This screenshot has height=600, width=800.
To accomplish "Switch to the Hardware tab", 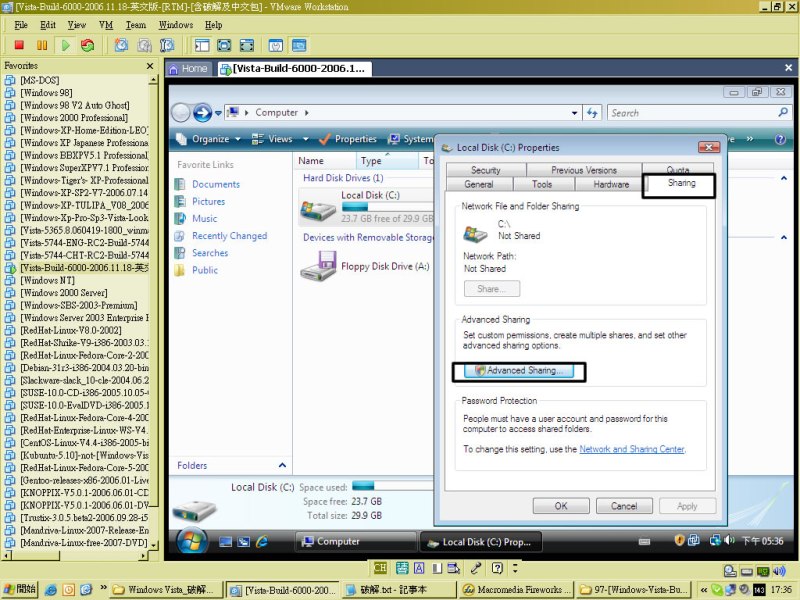I will click(x=611, y=184).
